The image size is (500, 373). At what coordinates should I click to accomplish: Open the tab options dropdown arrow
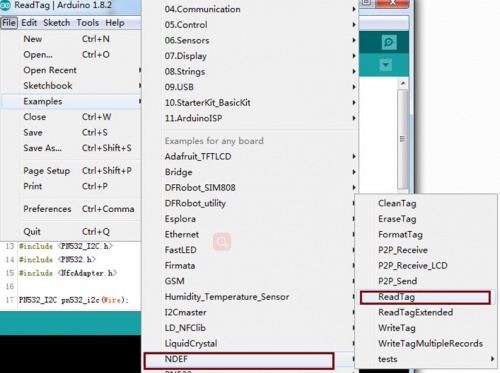coord(386,65)
